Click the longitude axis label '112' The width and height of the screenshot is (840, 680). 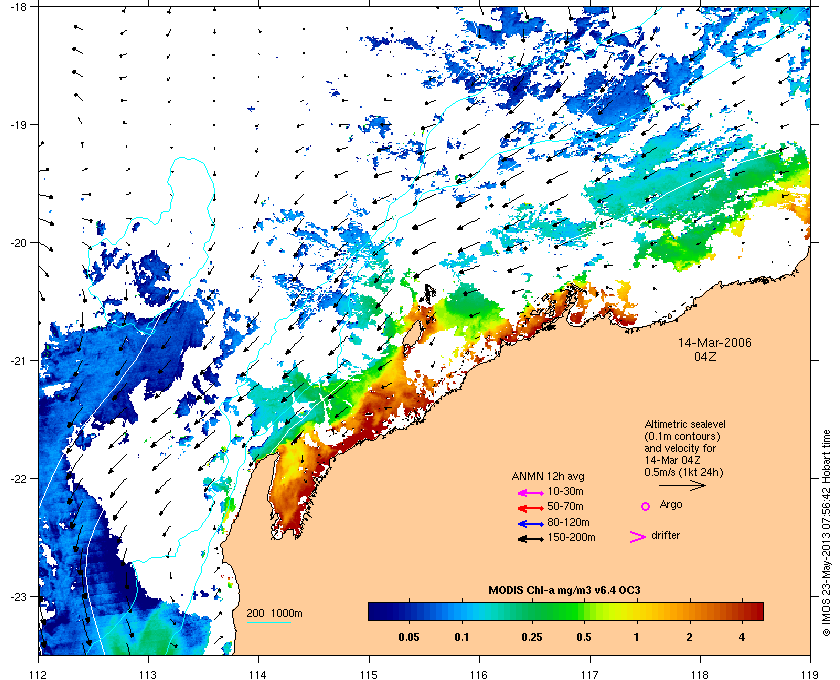tap(39, 675)
